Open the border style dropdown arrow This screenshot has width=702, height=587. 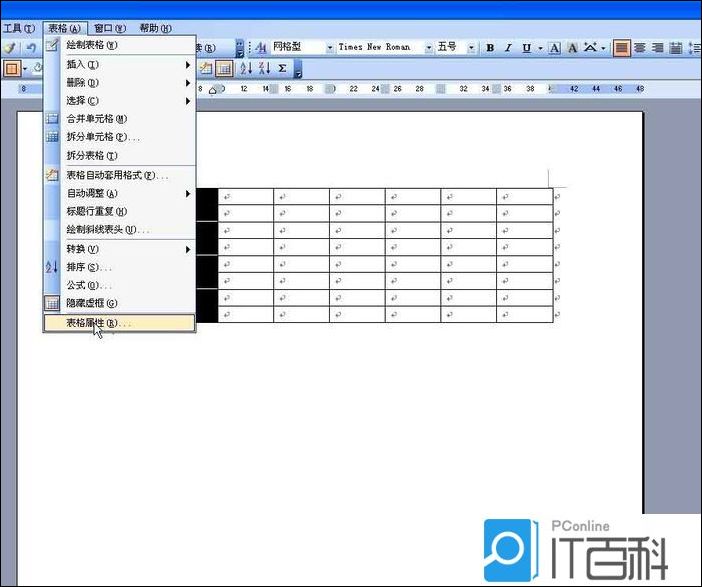click(x=25, y=69)
